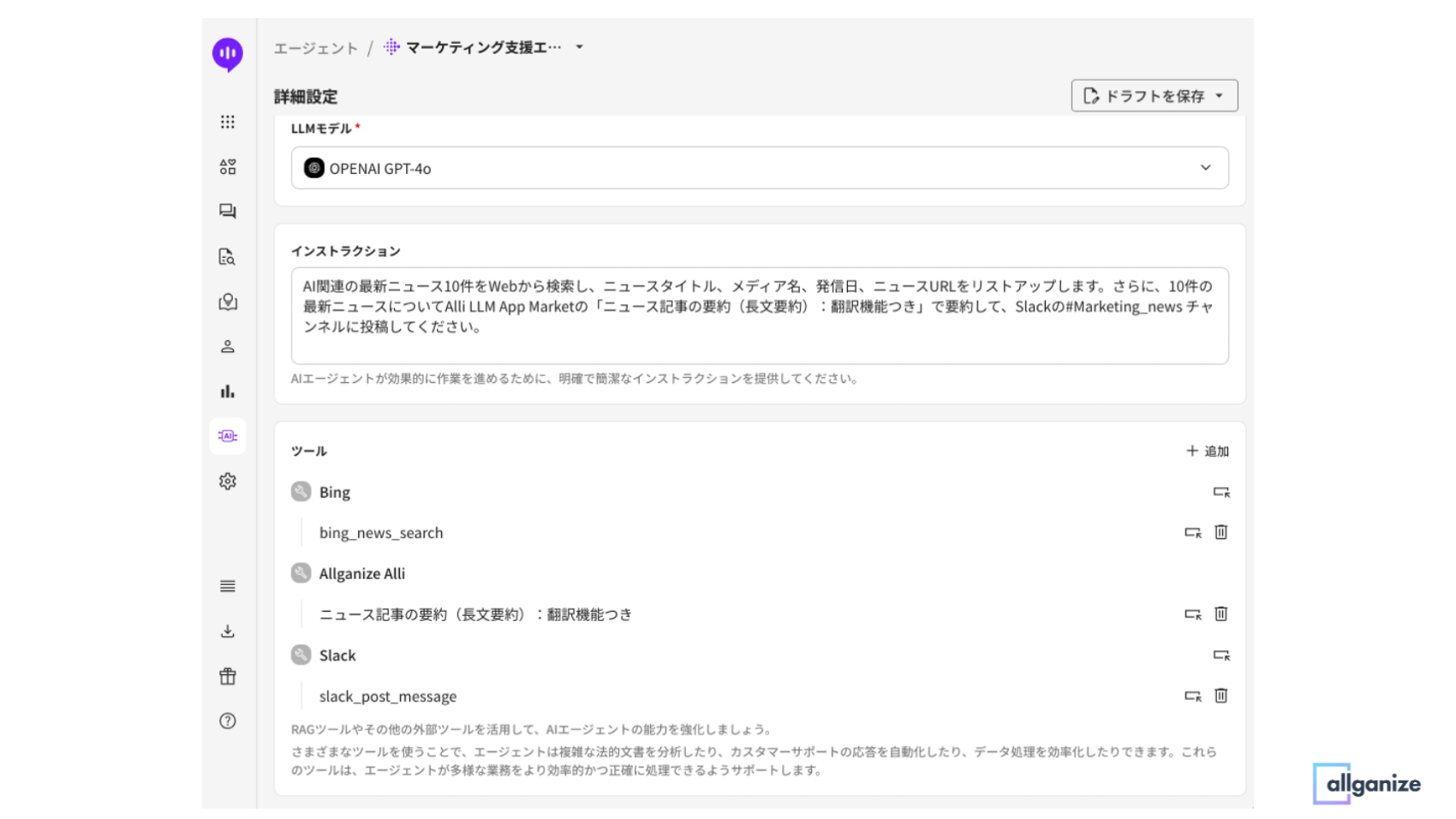Open the user profile icon in sidebar
Image resolution: width=1456 pixels, height=819 pixels.
coord(227,346)
